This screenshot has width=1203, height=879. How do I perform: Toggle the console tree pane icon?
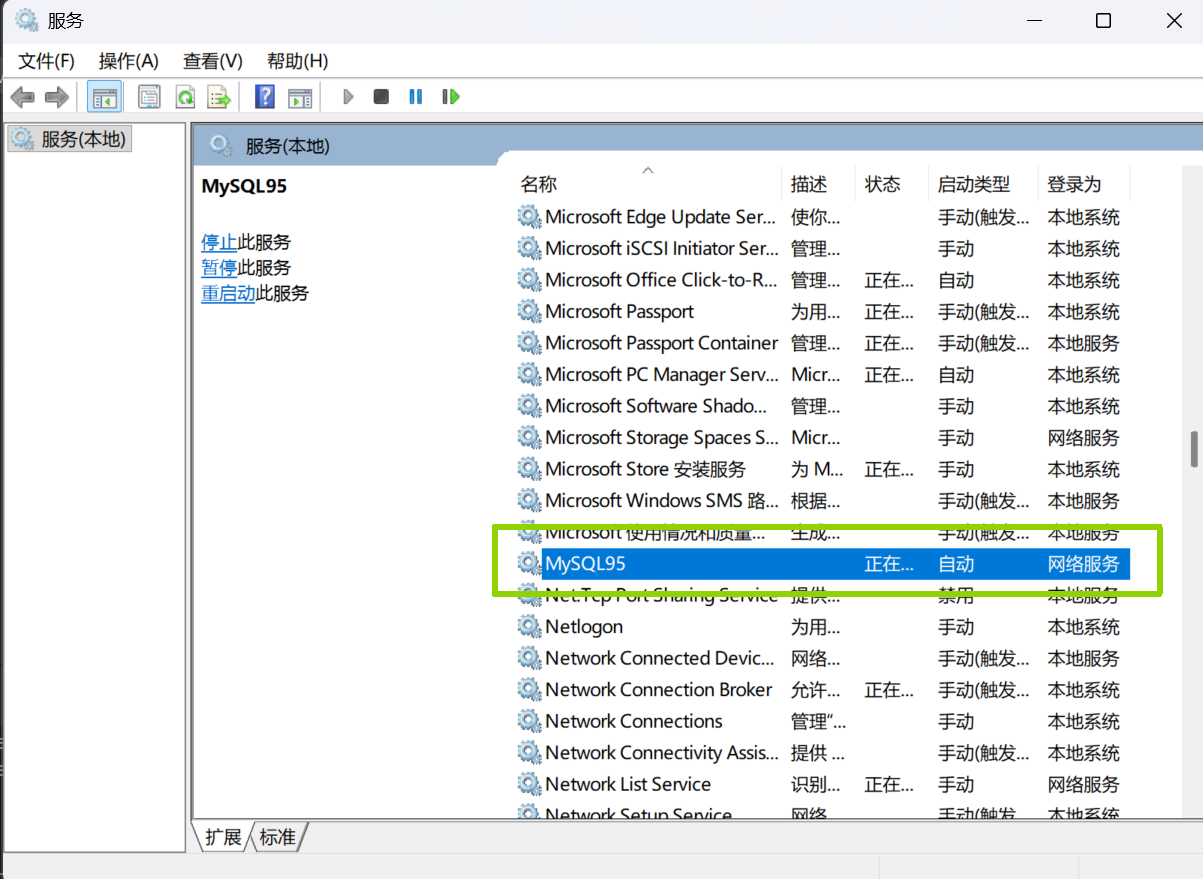[x=104, y=96]
